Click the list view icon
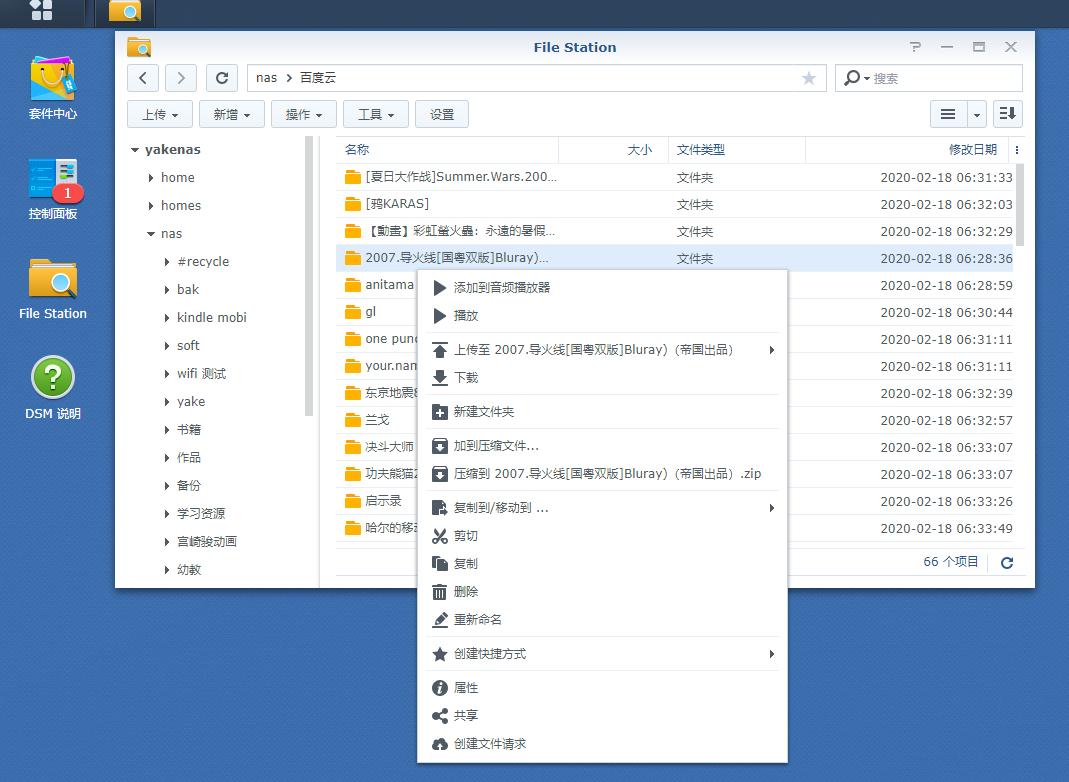The height and width of the screenshot is (782, 1069). tap(947, 113)
